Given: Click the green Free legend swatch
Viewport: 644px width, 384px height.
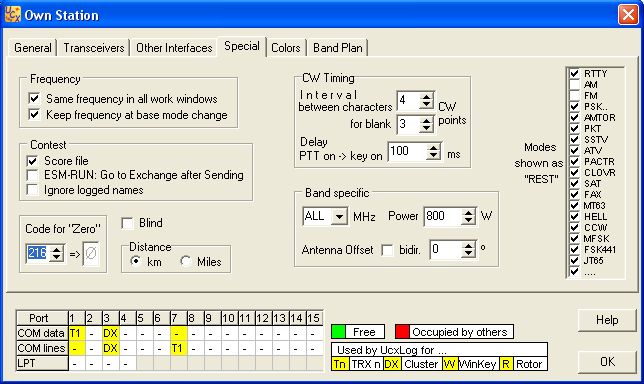Looking at the screenshot, I should 338,331.
